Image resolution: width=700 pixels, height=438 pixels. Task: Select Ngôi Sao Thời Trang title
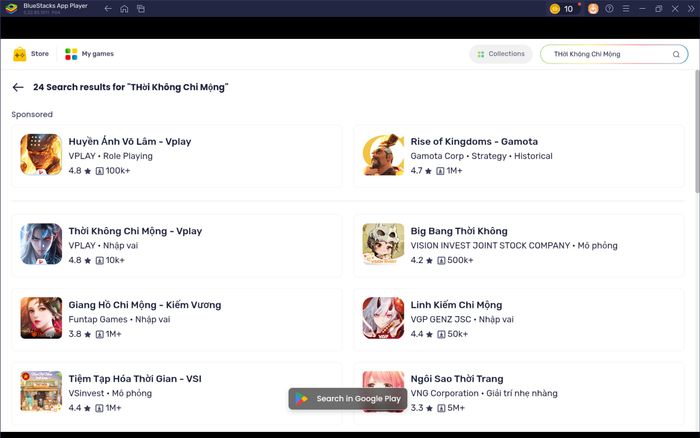pos(457,379)
